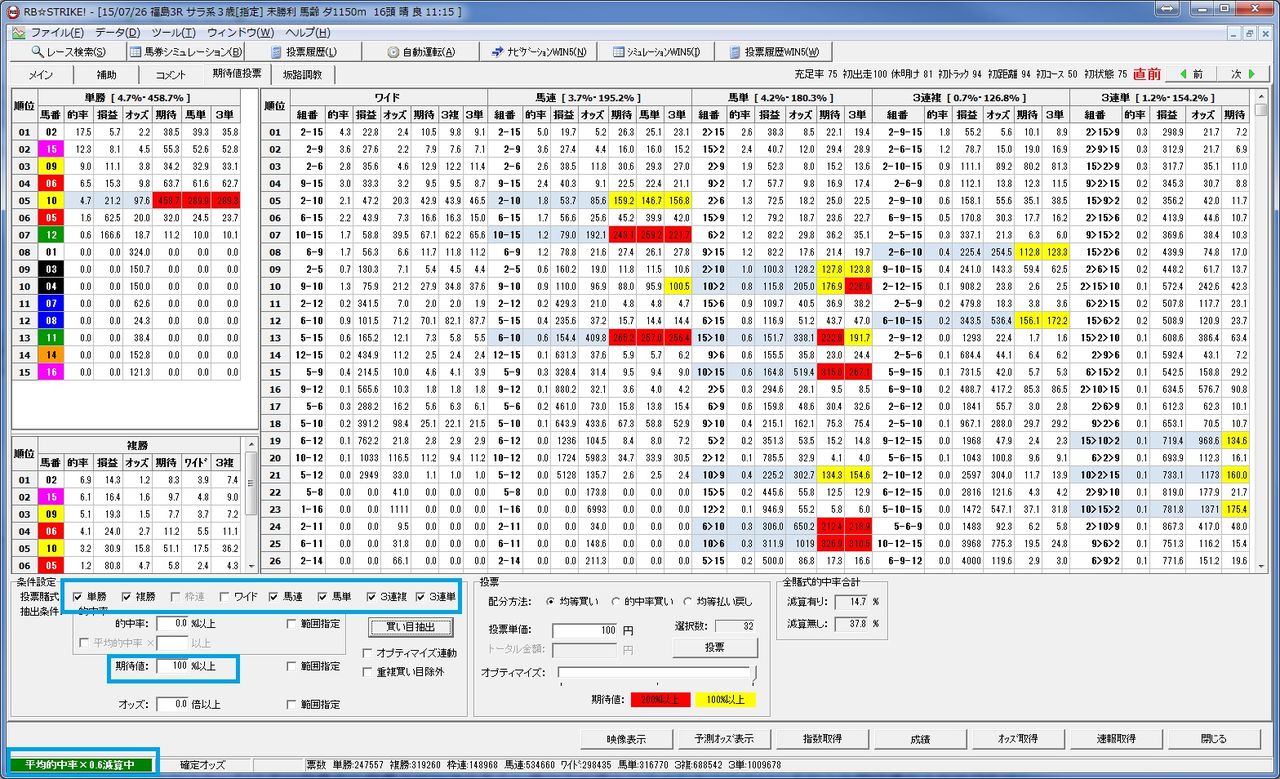Toggle the 3連複 bet type checkbox
1280x779 pixels.
386,597
